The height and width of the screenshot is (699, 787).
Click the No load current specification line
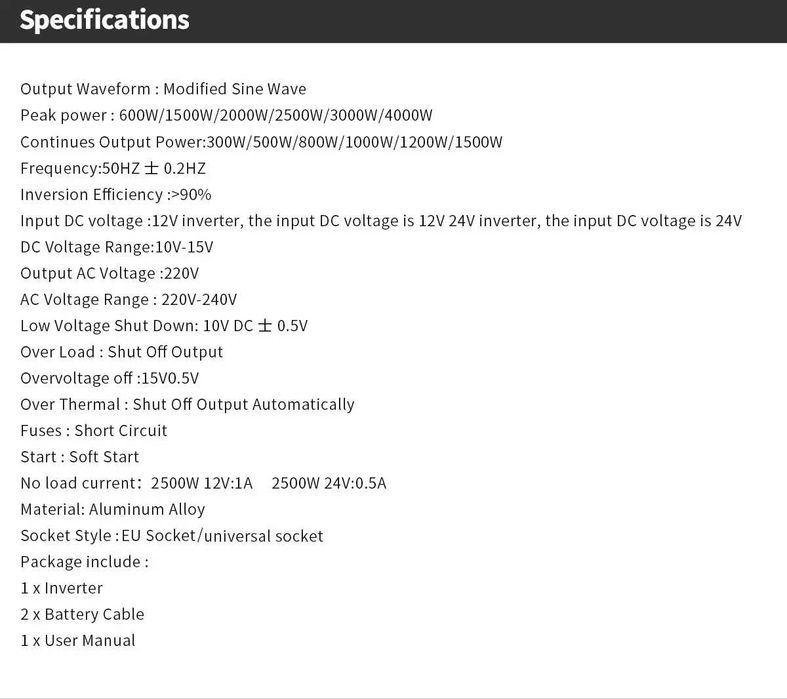pyautogui.click(x=203, y=483)
